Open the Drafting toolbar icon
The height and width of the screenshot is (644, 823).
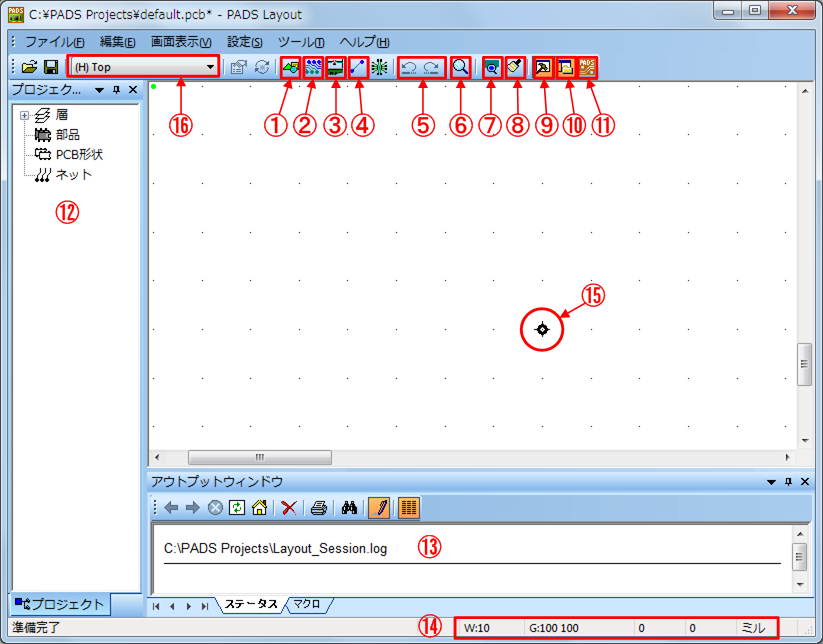(290, 67)
